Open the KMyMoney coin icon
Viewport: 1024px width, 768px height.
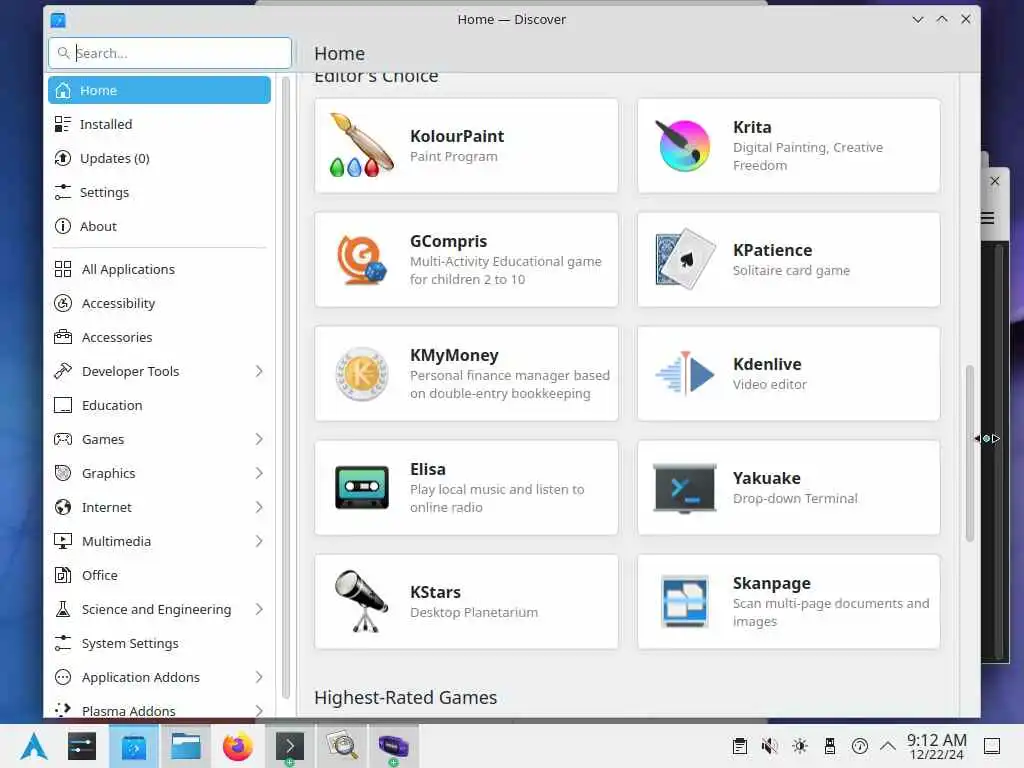pos(361,374)
